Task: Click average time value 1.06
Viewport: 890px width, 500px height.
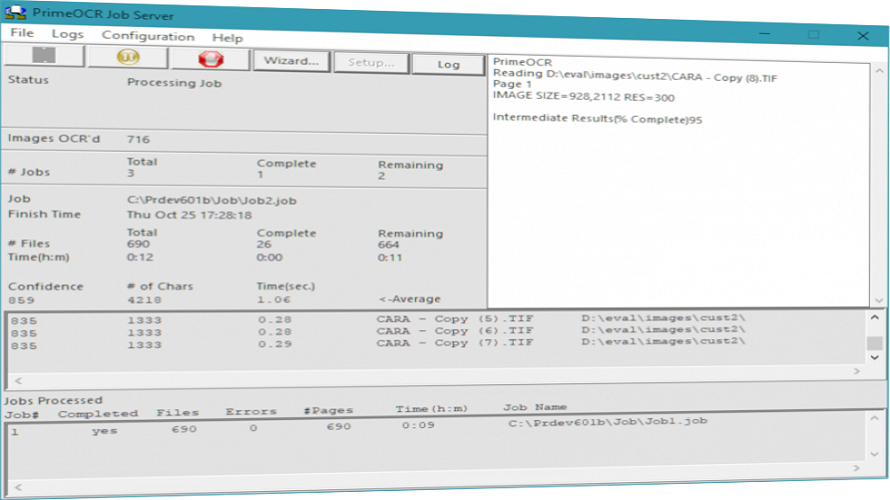Action: tap(274, 300)
